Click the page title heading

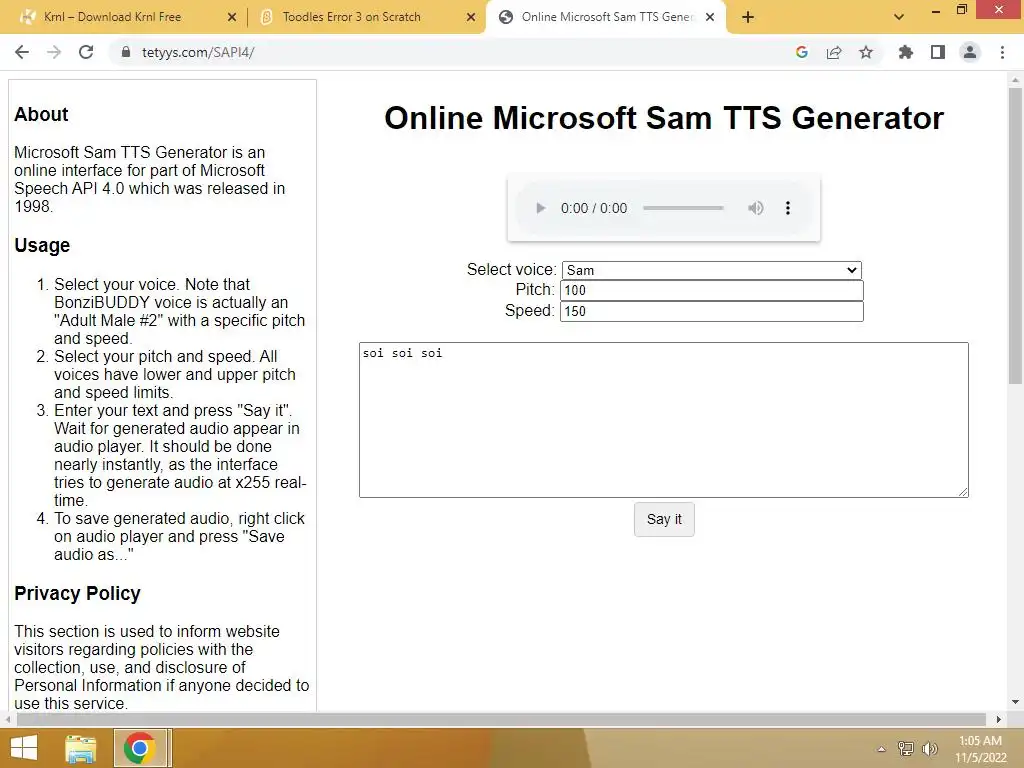[x=664, y=118]
